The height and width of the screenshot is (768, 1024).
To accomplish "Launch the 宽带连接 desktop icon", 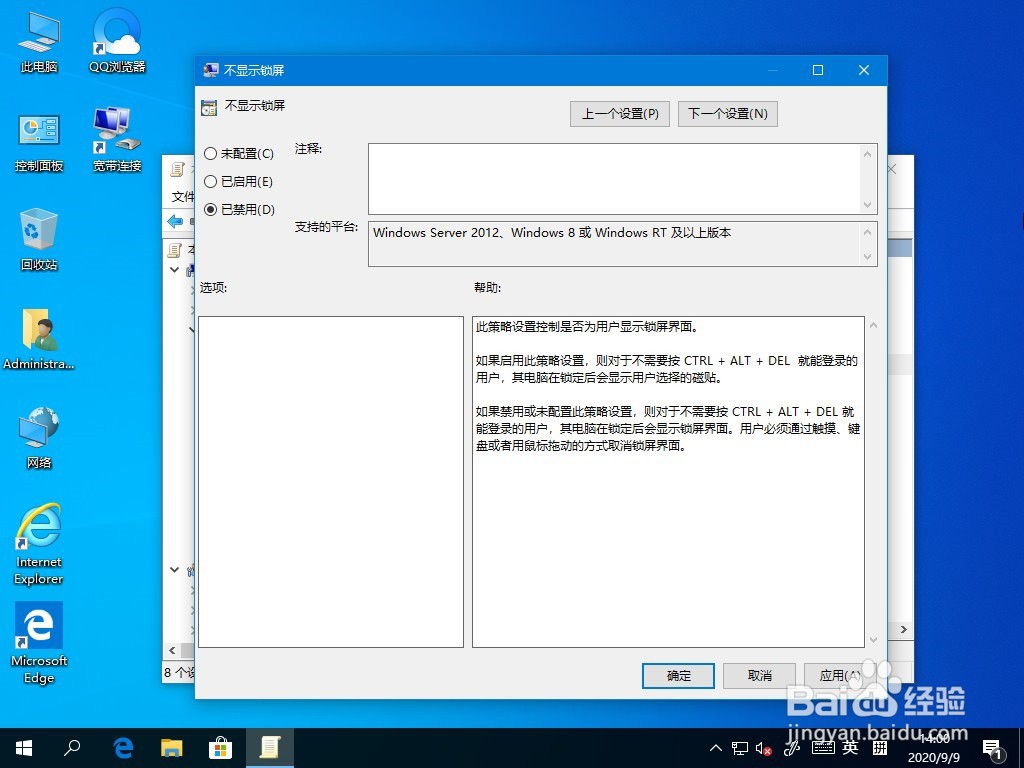I will tap(115, 130).
